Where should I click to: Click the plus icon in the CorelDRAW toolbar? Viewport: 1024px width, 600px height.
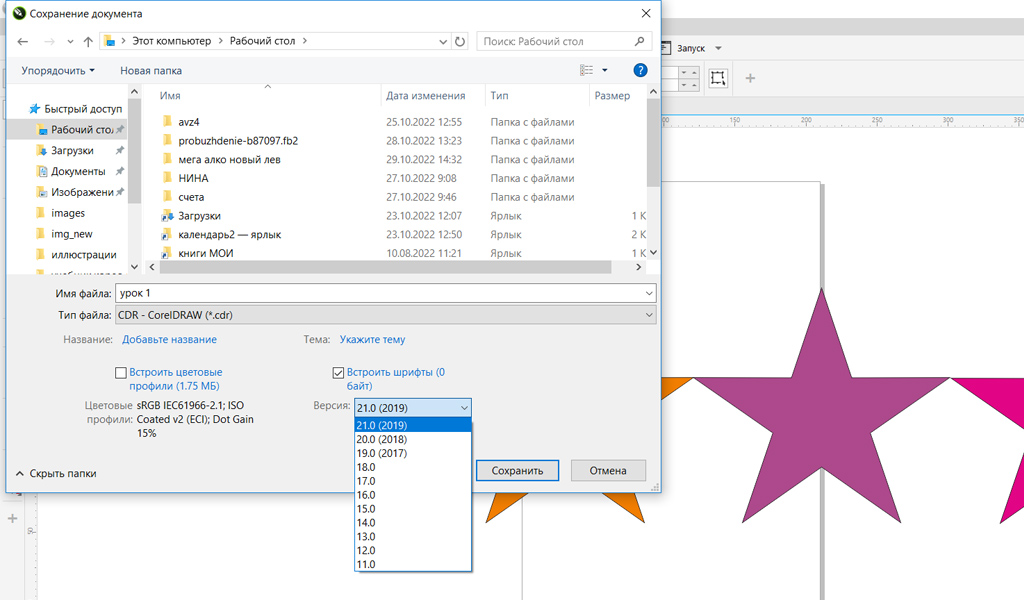750,78
